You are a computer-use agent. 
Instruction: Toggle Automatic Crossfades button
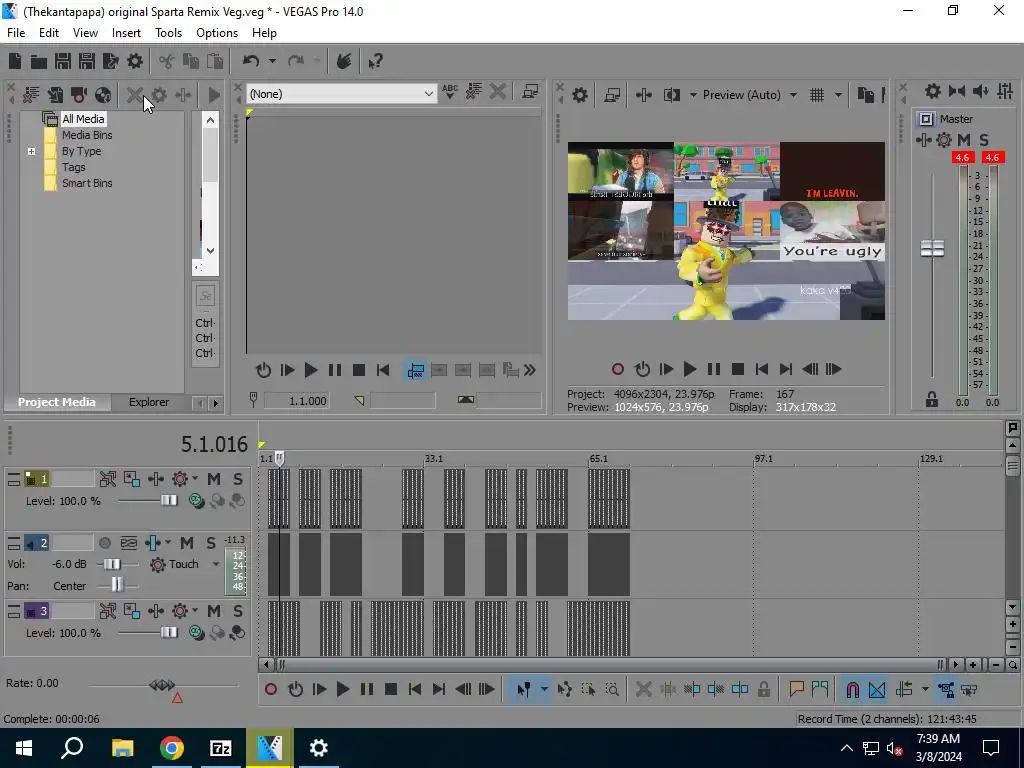coord(877,690)
